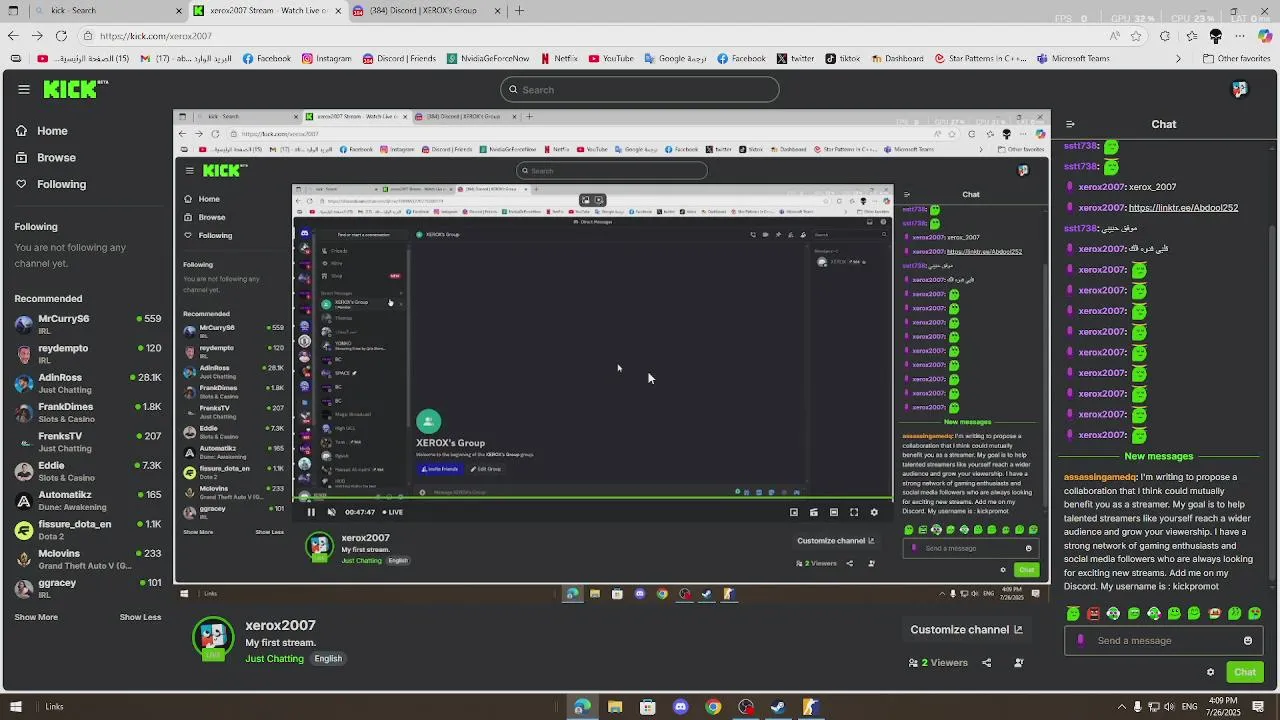1280x720 pixels.
Task: Open tiktok bookmark
Action: coord(843,59)
